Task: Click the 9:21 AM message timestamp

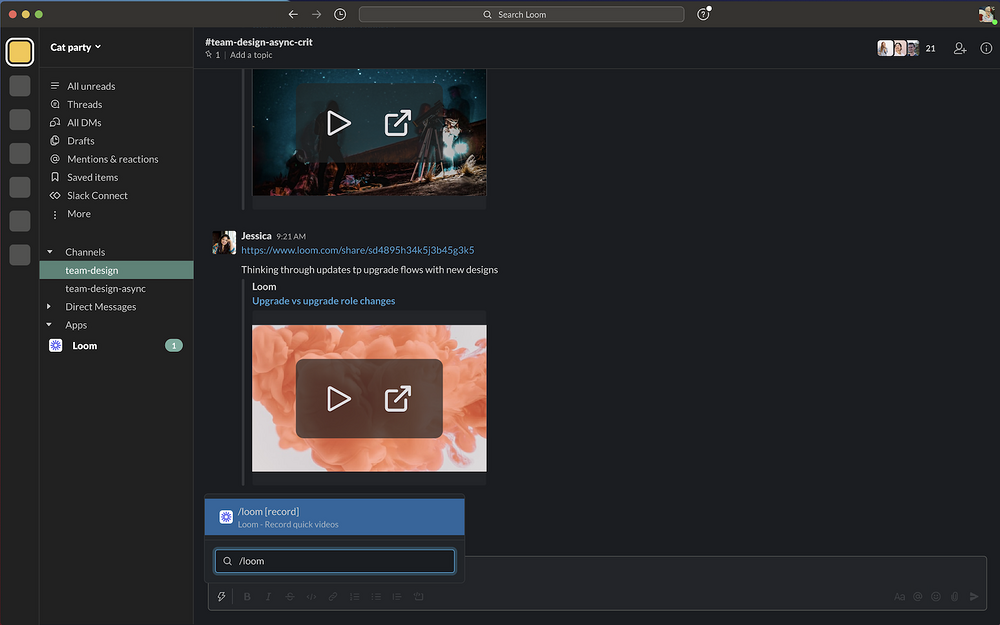Action: [x=291, y=237]
